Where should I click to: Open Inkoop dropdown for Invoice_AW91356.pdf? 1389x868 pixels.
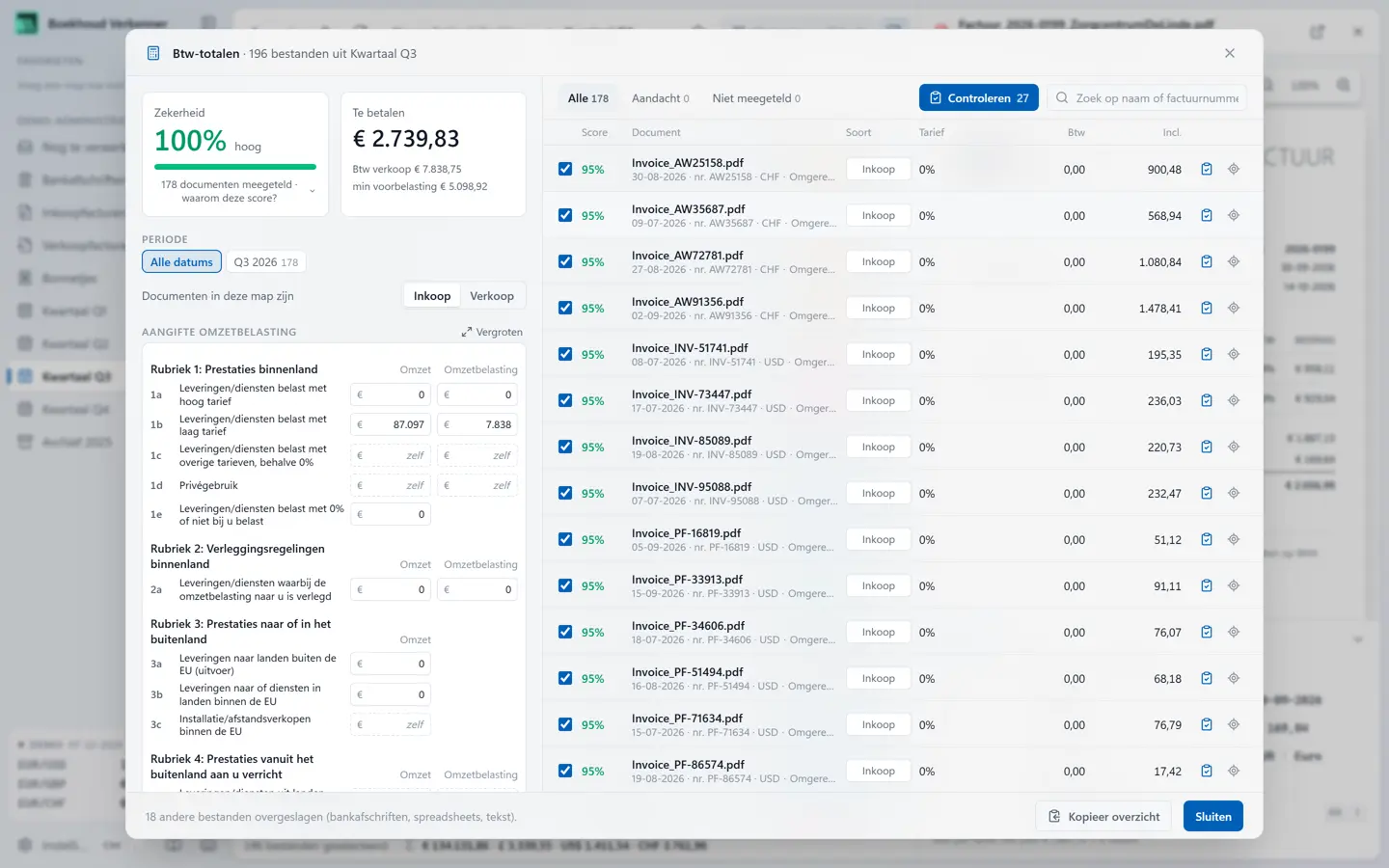(x=878, y=308)
